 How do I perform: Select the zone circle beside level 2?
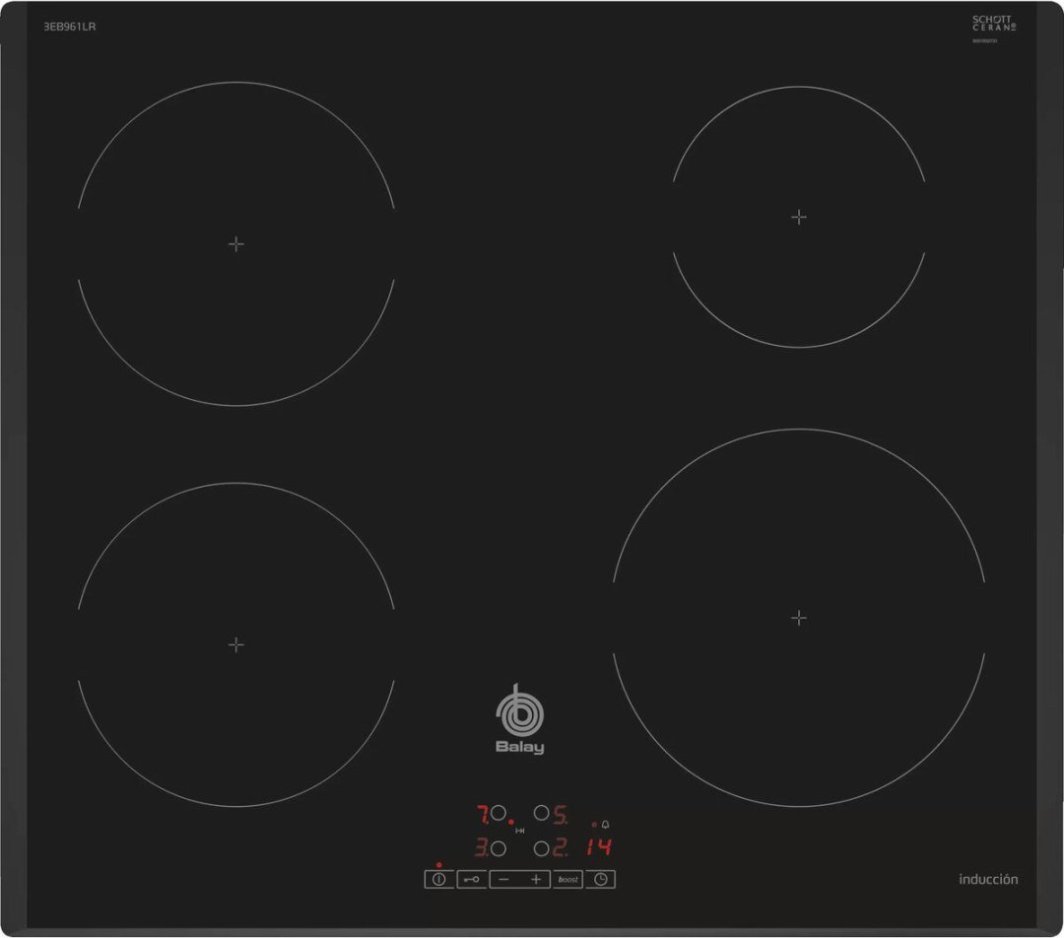542,848
